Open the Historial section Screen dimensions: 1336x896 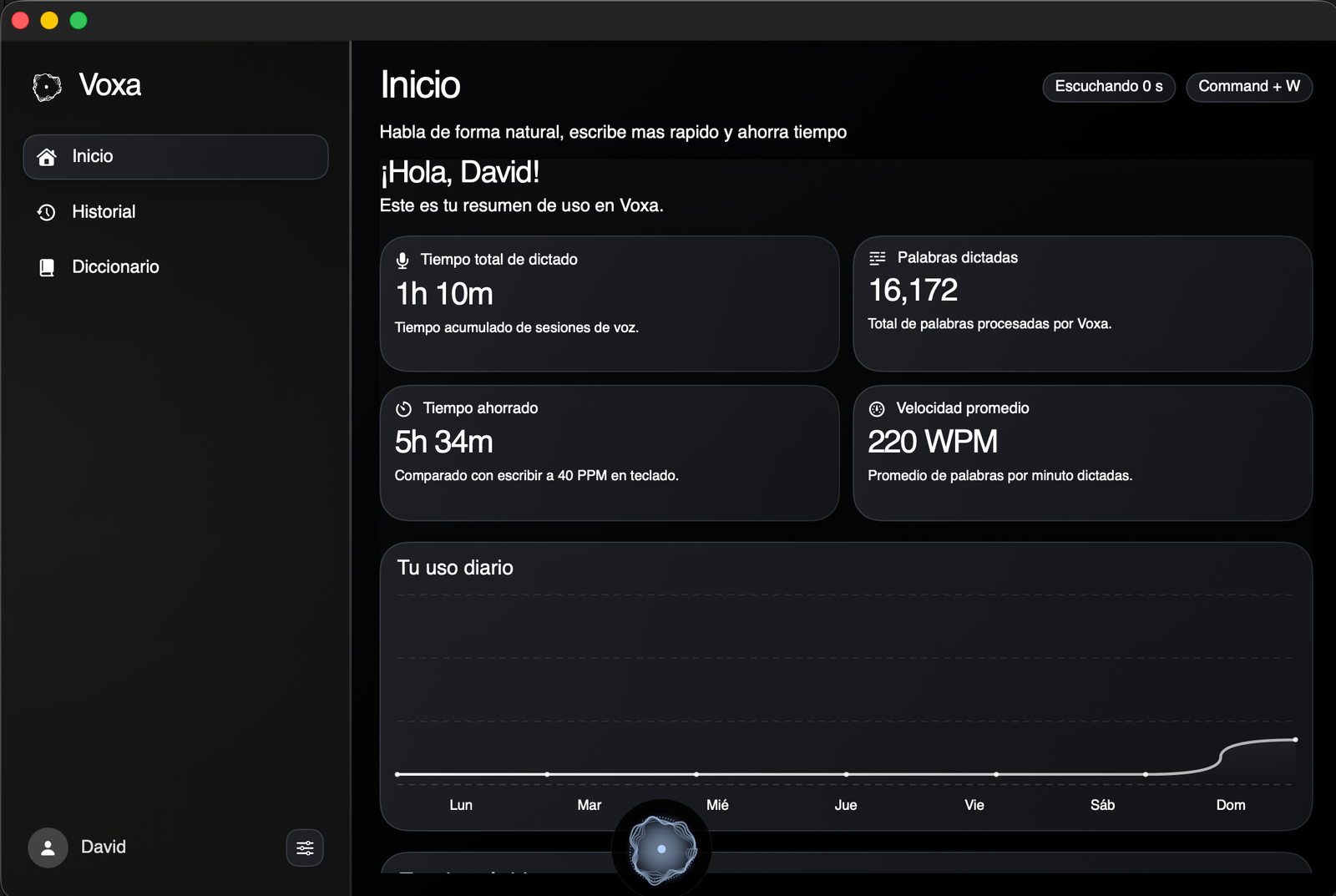coord(175,212)
